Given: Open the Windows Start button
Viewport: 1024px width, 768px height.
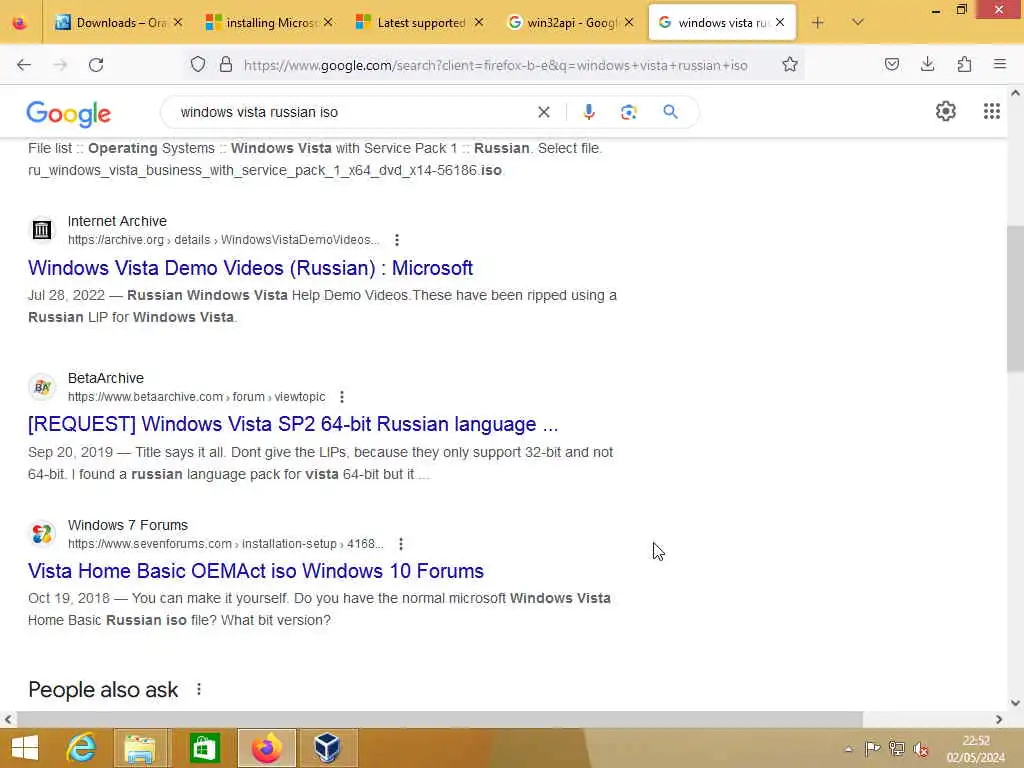Looking at the screenshot, I should click(x=25, y=748).
